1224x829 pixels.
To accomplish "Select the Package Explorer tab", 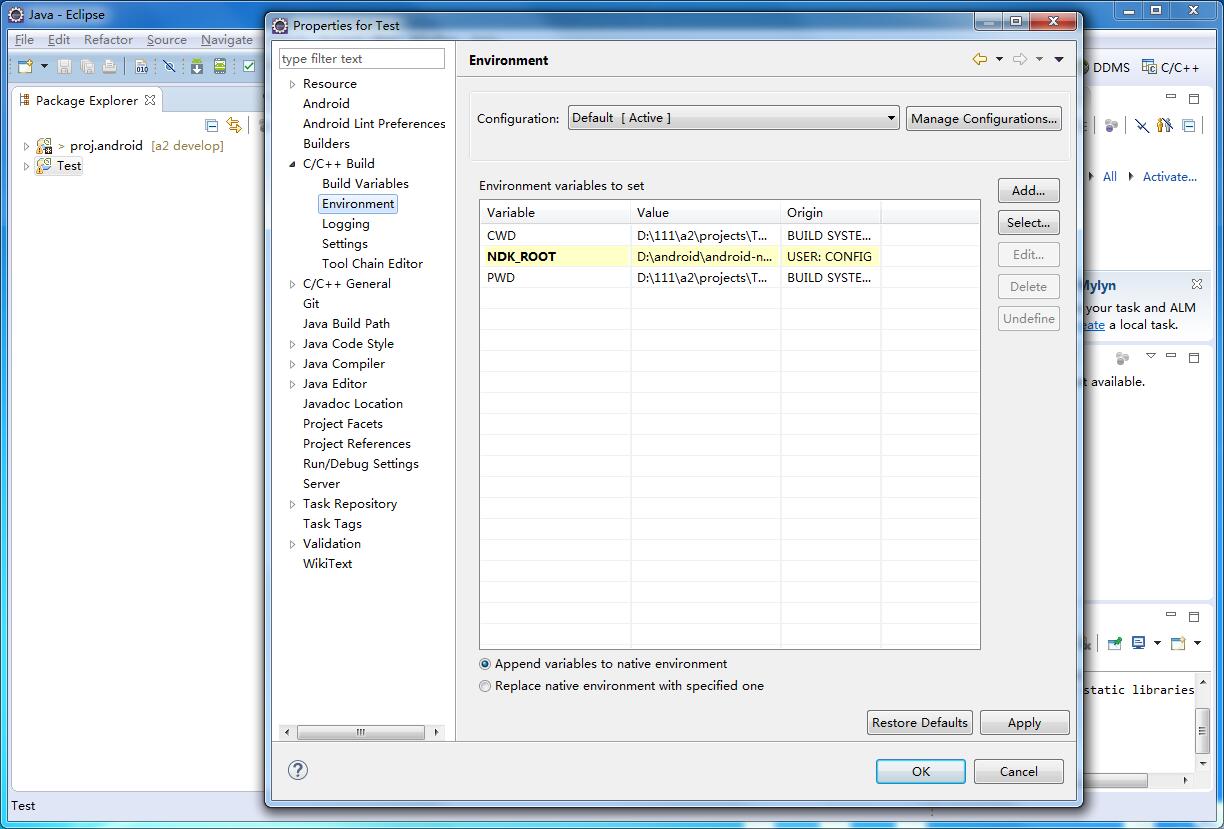I will click(x=86, y=100).
